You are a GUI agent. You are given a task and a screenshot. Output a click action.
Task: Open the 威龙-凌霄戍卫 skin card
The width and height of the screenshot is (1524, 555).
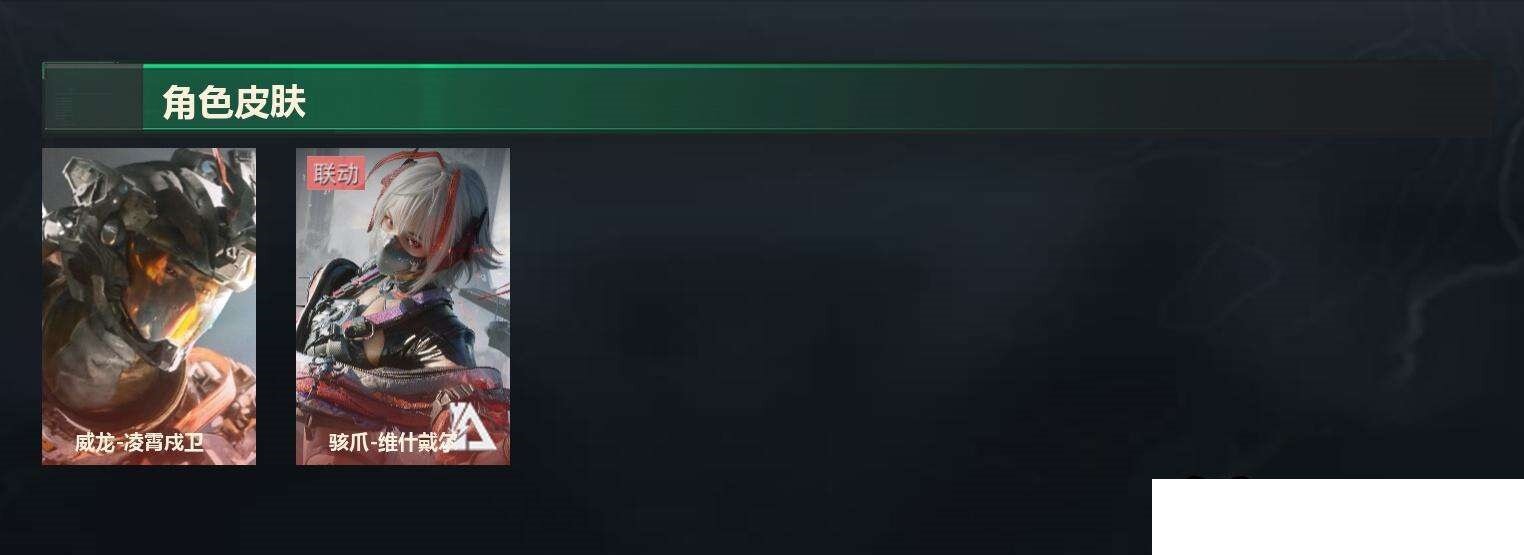coord(149,306)
